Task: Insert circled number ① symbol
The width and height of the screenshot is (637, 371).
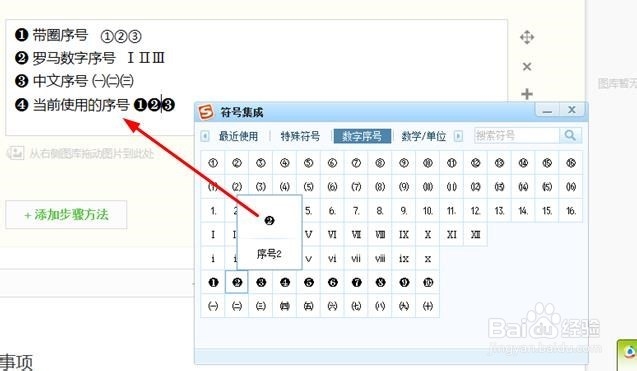Action: (x=213, y=163)
